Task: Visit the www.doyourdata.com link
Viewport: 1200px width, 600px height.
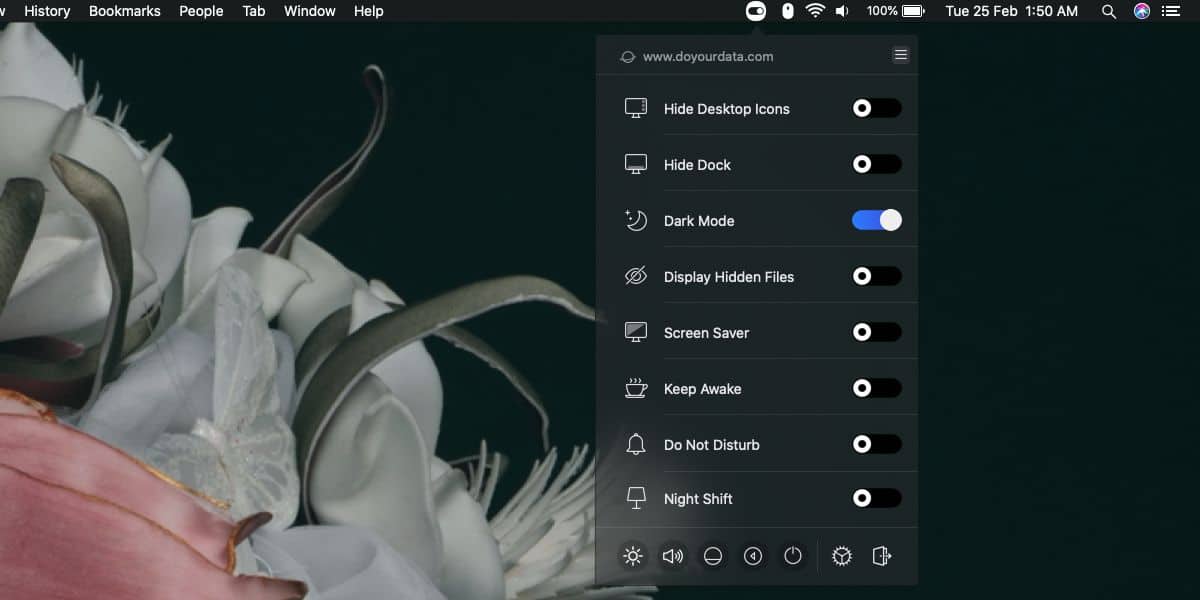Action: tap(708, 57)
